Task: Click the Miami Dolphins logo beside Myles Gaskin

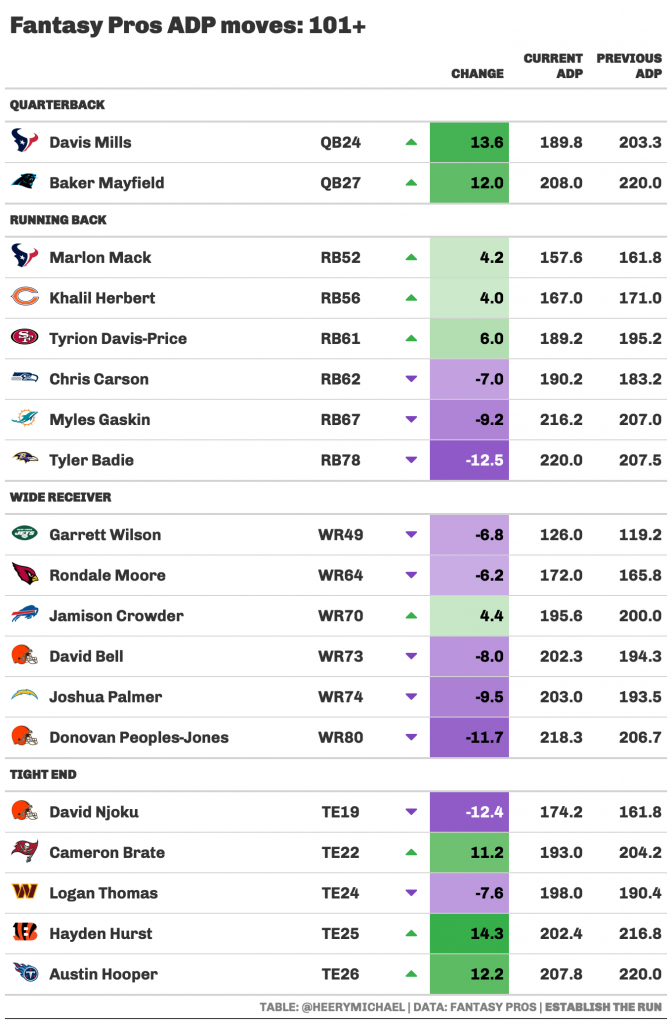Action: pyautogui.click(x=25, y=419)
